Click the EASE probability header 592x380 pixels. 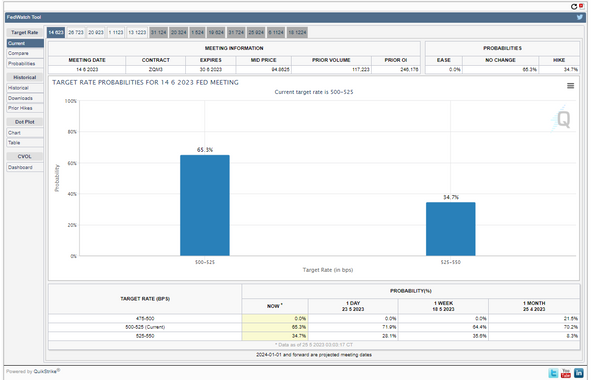pos(444,60)
